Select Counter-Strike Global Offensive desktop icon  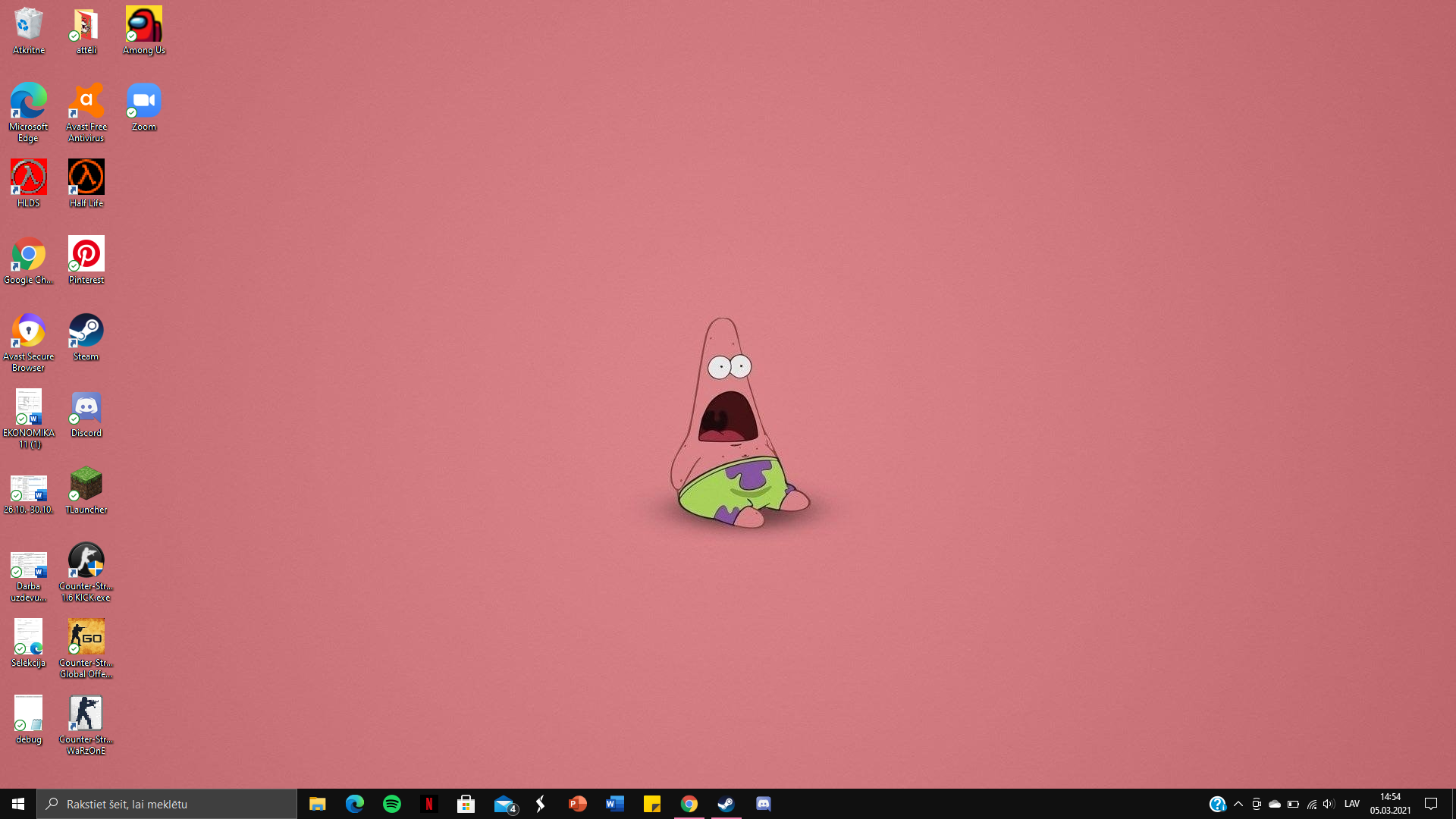(86, 648)
